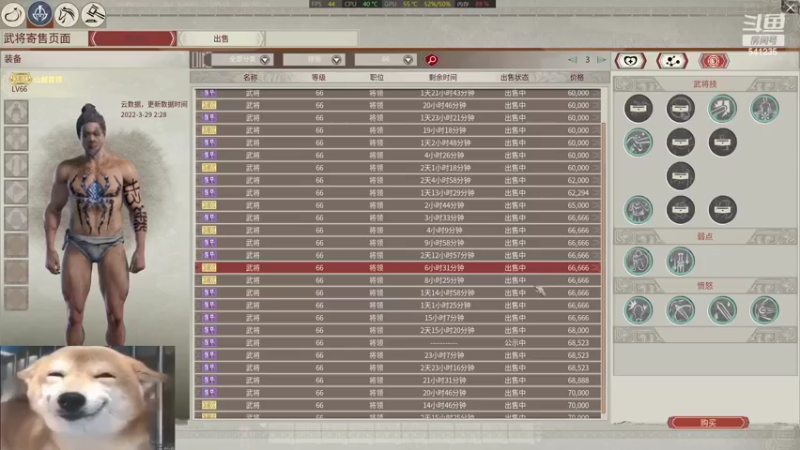800x450 pixels.
Task: Click the connected-dots hexagon button
Action: tap(672, 61)
